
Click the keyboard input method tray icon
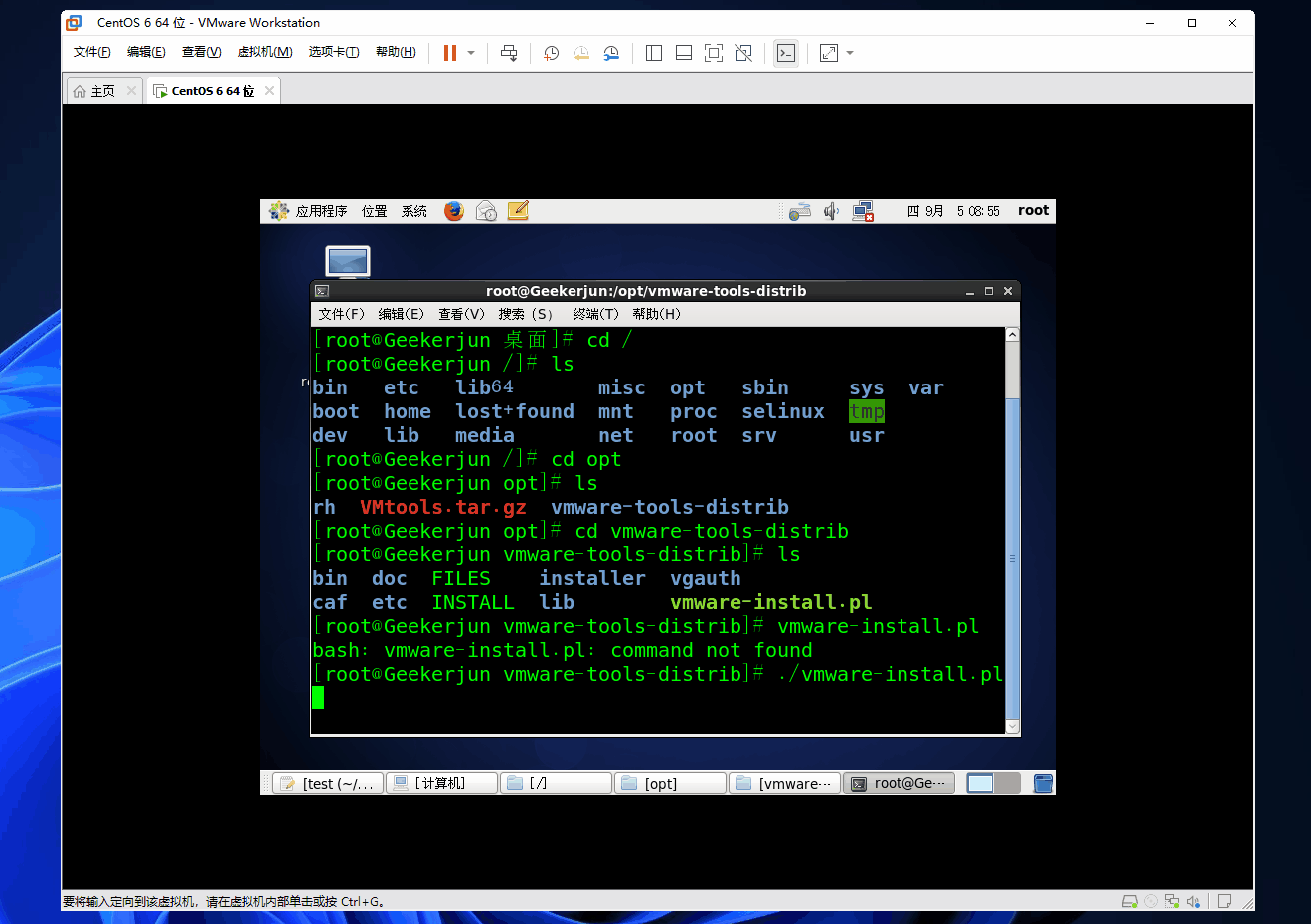(x=800, y=211)
